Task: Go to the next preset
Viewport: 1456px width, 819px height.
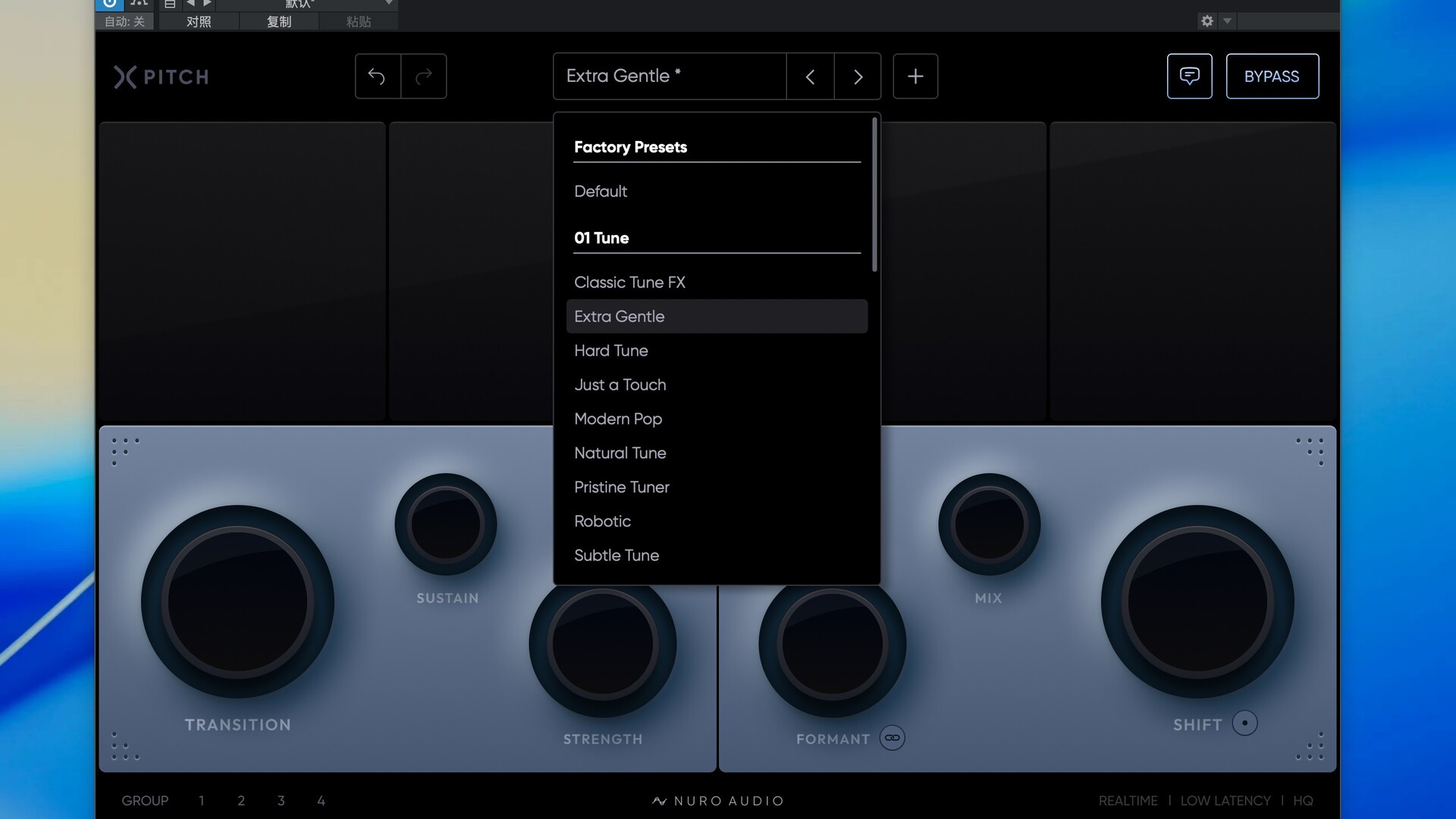Action: (858, 77)
